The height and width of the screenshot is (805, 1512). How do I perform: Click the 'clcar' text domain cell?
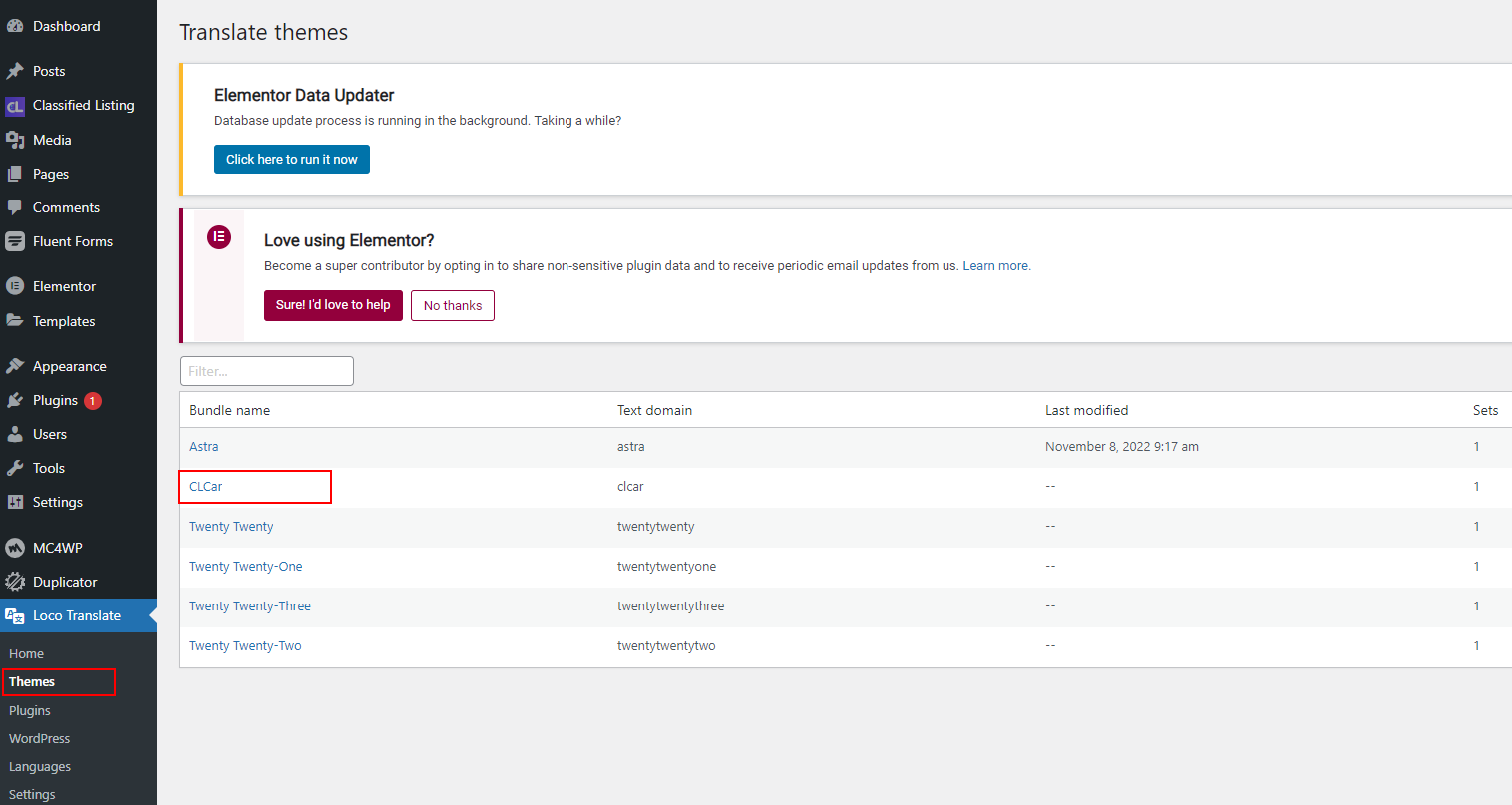click(x=630, y=487)
